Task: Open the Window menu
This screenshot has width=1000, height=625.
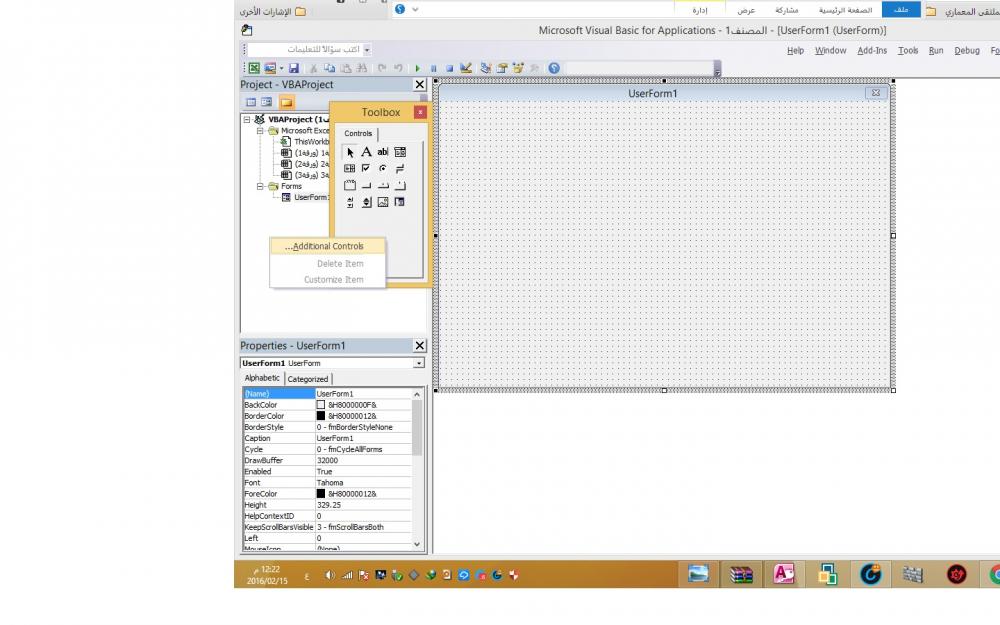Action: click(x=830, y=50)
